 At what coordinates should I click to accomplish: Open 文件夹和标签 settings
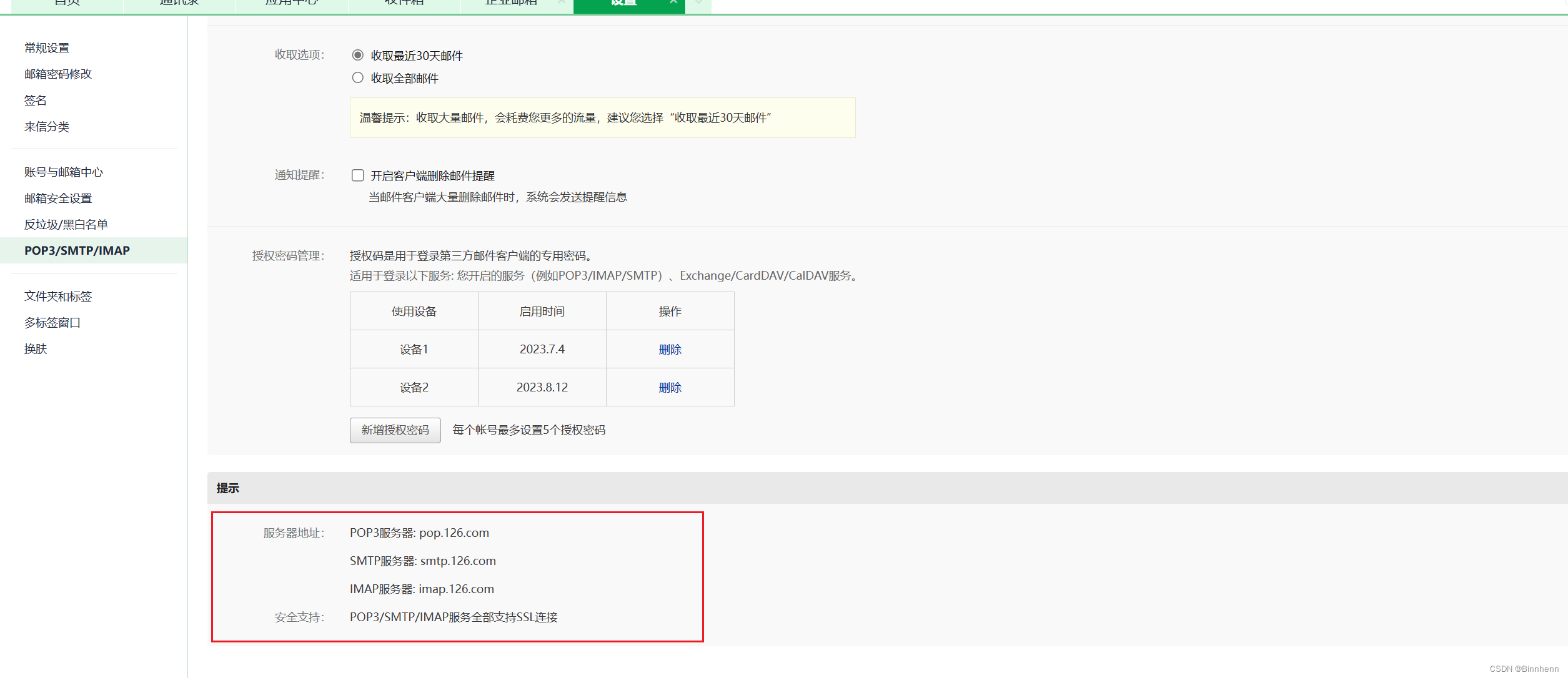(58, 297)
